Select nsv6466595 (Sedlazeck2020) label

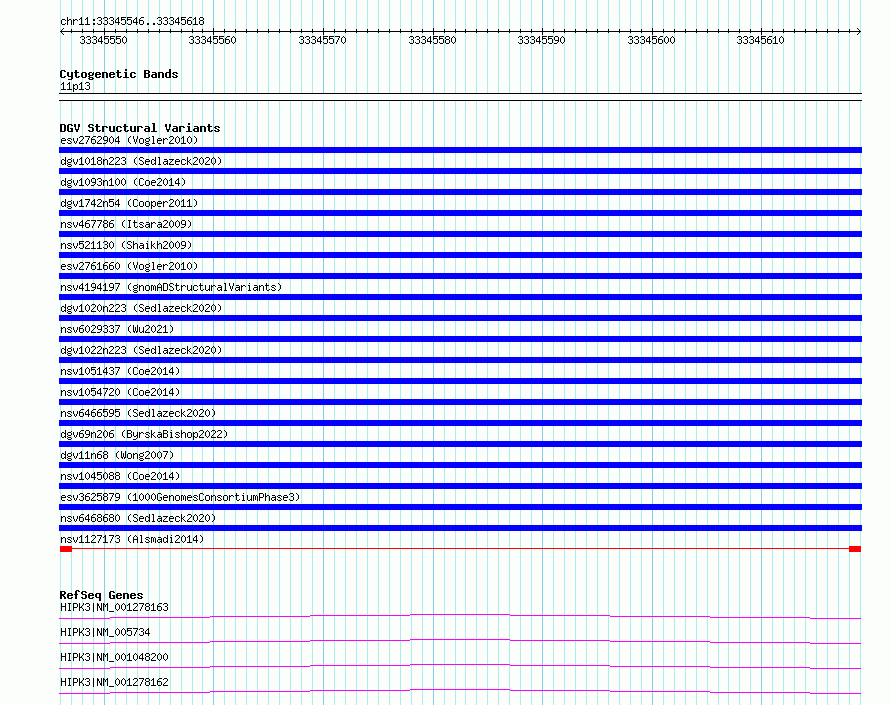click(138, 413)
